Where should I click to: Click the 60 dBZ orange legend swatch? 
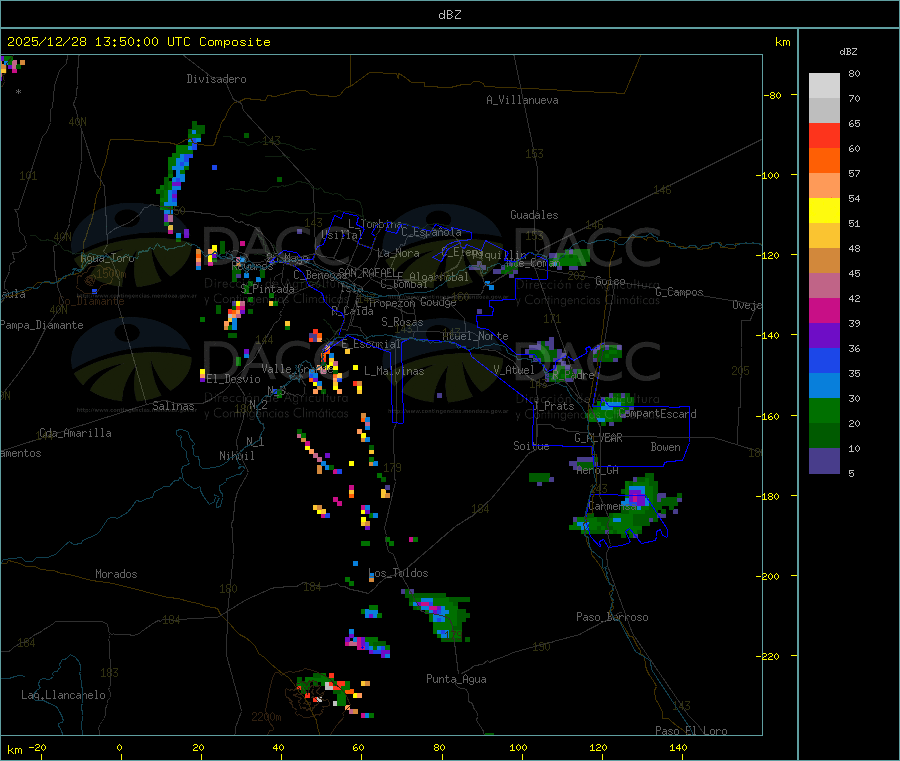coord(824,161)
